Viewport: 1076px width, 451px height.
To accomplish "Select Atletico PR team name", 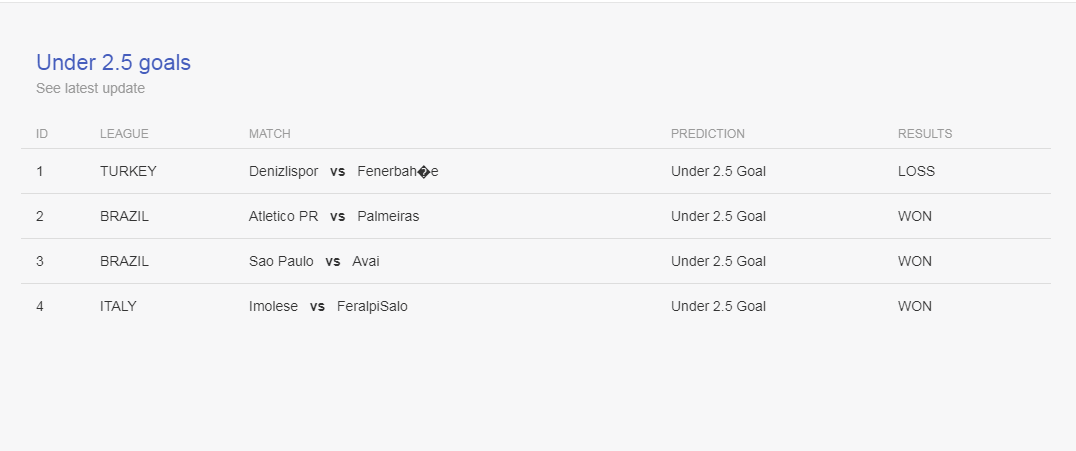I will click(283, 217).
